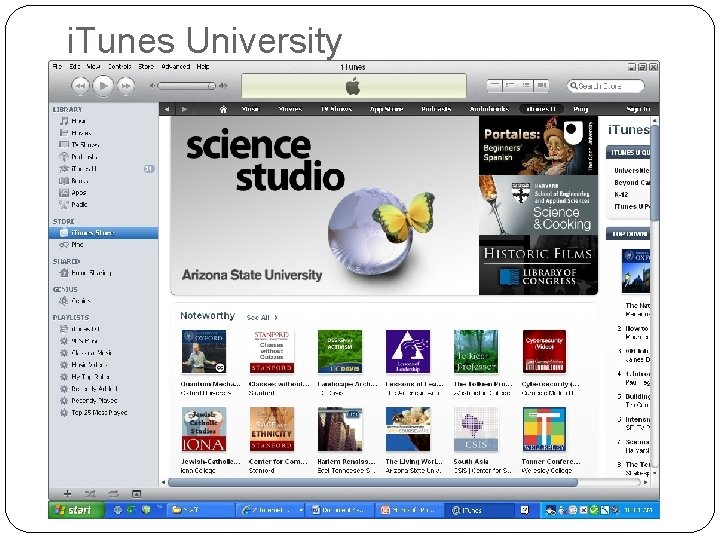
Task: Click the store Home icon
Action: click(223, 109)
